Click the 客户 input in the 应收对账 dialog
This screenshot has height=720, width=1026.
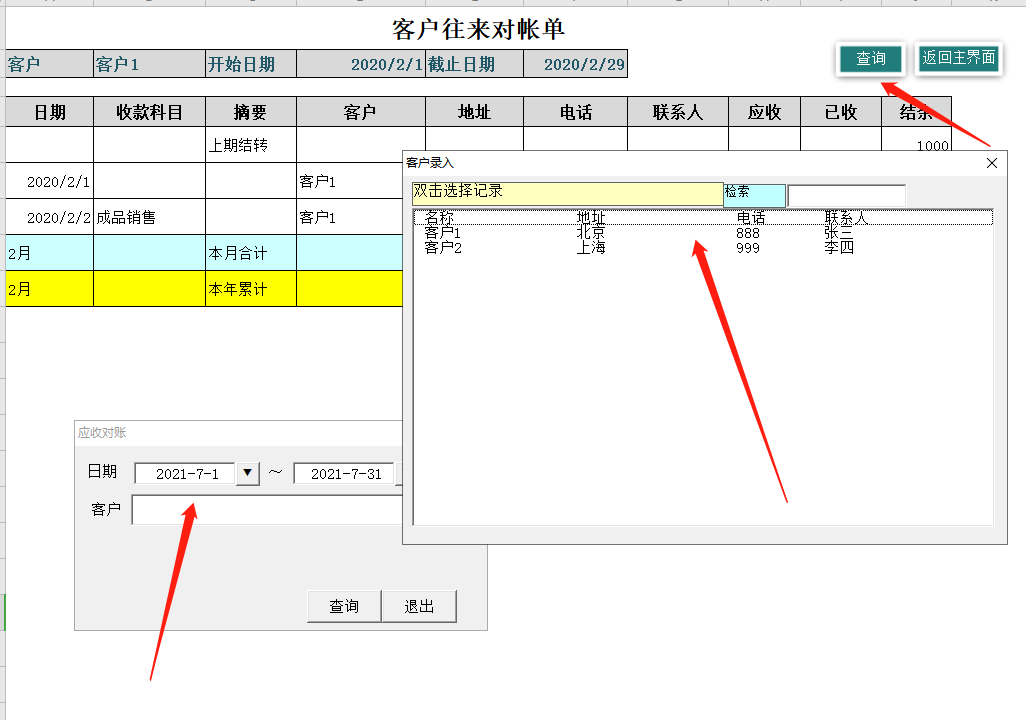coord(267,509)
